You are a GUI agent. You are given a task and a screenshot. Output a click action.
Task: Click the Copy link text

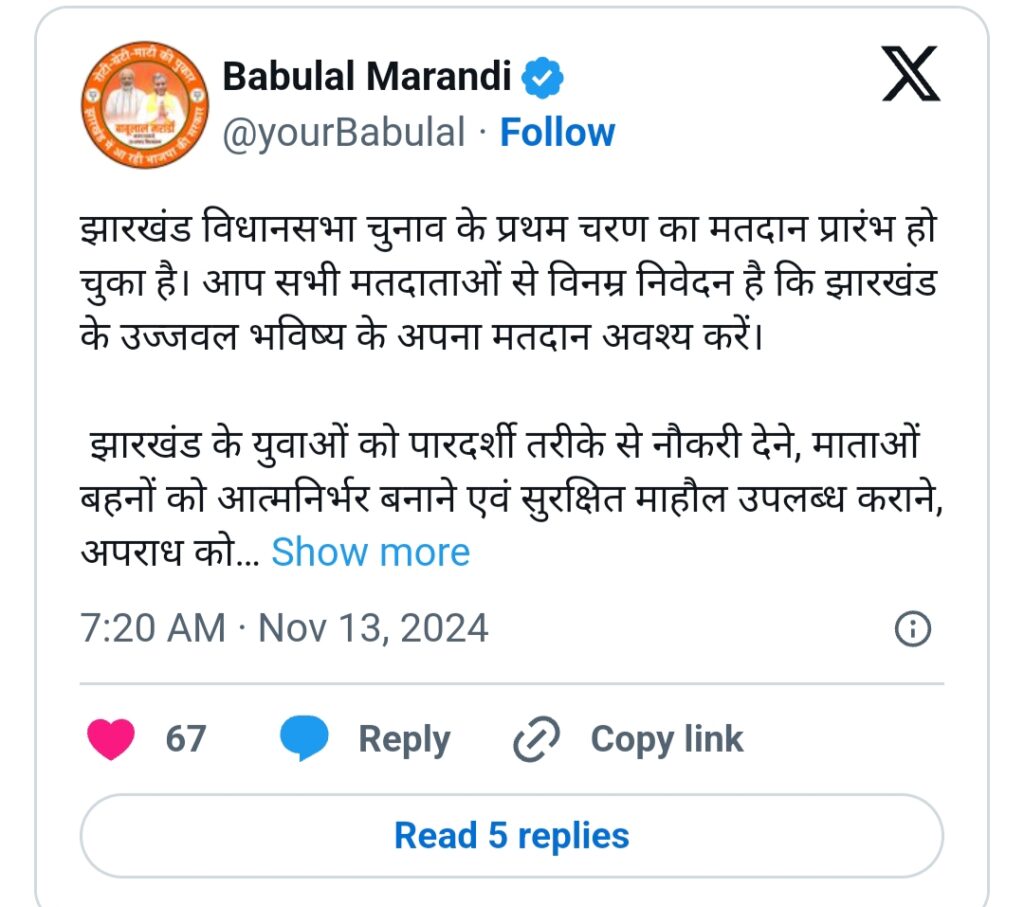coord(667,740)
